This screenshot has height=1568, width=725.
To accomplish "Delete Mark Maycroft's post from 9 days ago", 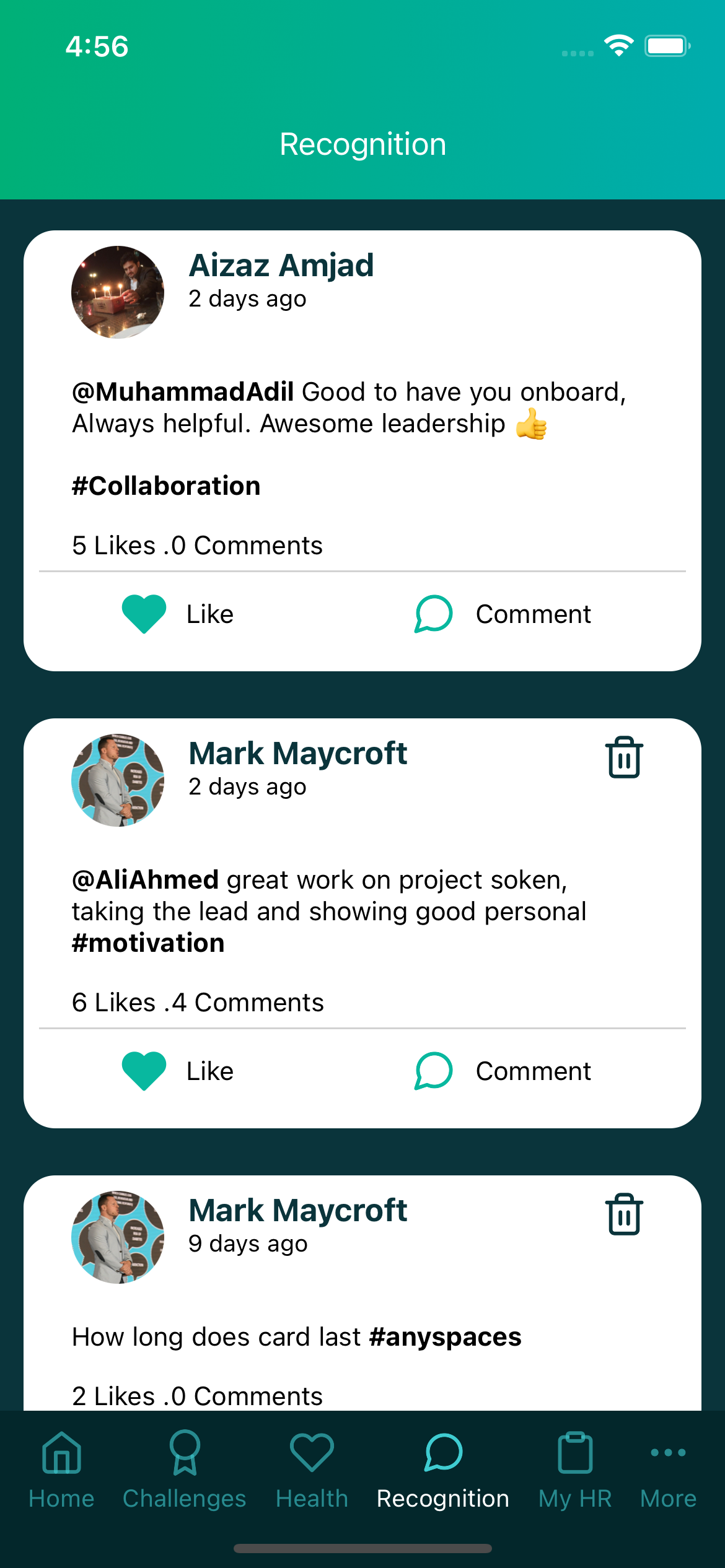I will tap(624, 1214).
